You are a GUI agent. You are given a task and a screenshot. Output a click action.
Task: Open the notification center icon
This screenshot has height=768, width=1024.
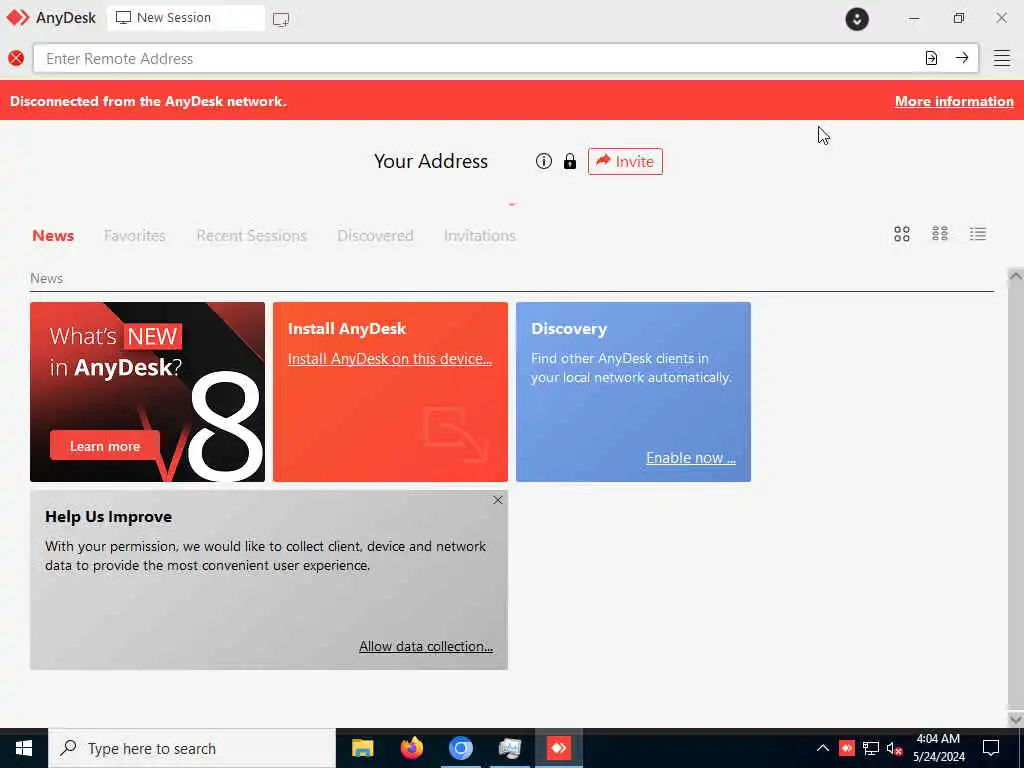991,748
